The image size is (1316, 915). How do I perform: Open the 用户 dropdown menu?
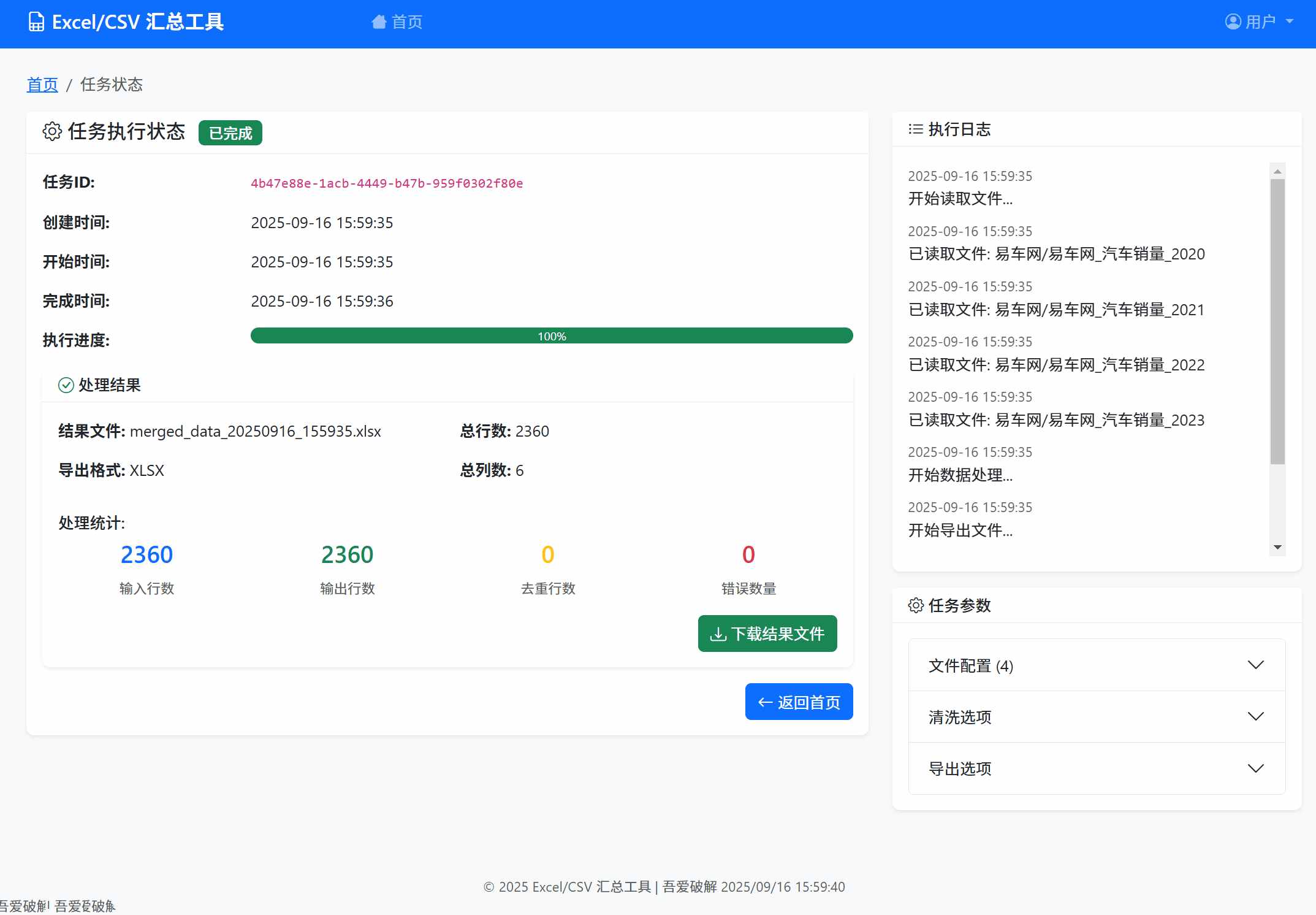[1260, 22]
